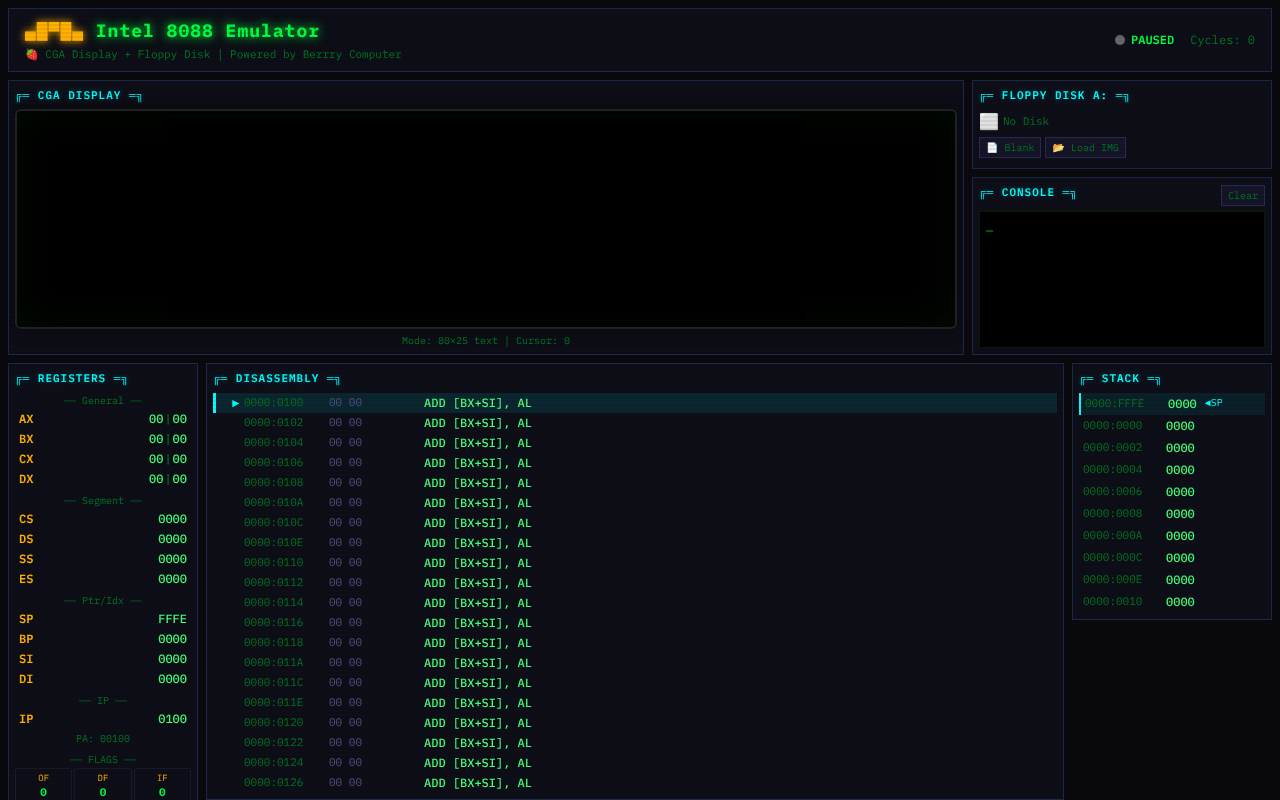Screen dimensions: 1280x800
Task: Click the current instruction arrow at 0000:0100
Action: [236, 403]
